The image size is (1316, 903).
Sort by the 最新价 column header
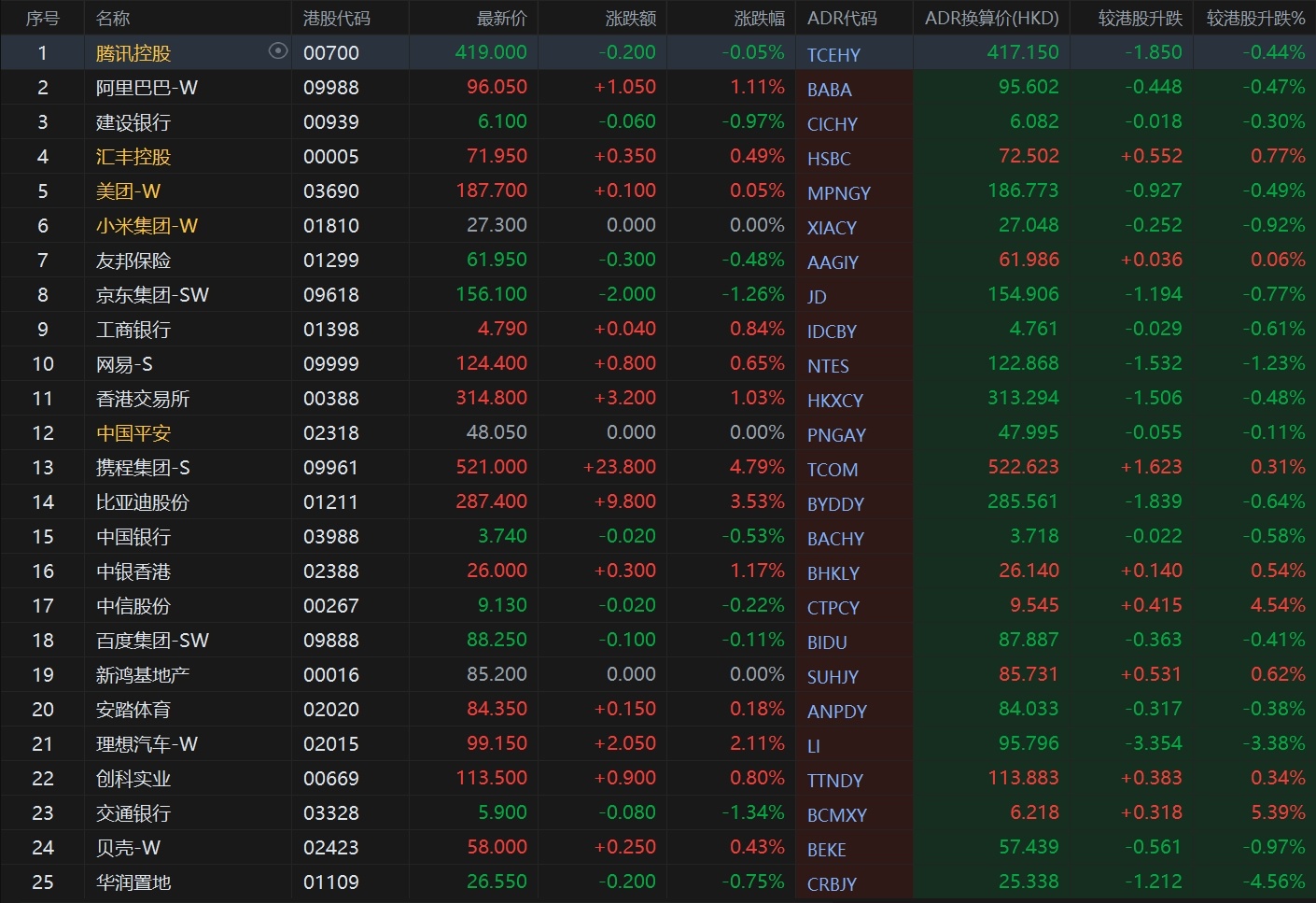(x=501, y=18)
